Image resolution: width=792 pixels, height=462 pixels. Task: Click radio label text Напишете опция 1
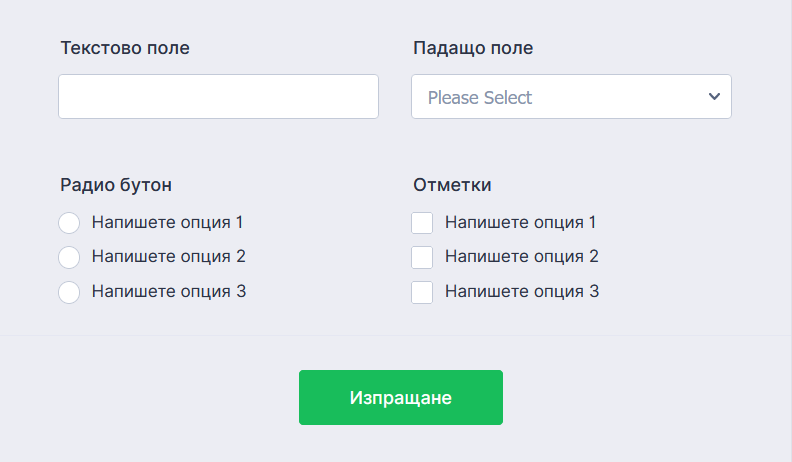(168, 222)
